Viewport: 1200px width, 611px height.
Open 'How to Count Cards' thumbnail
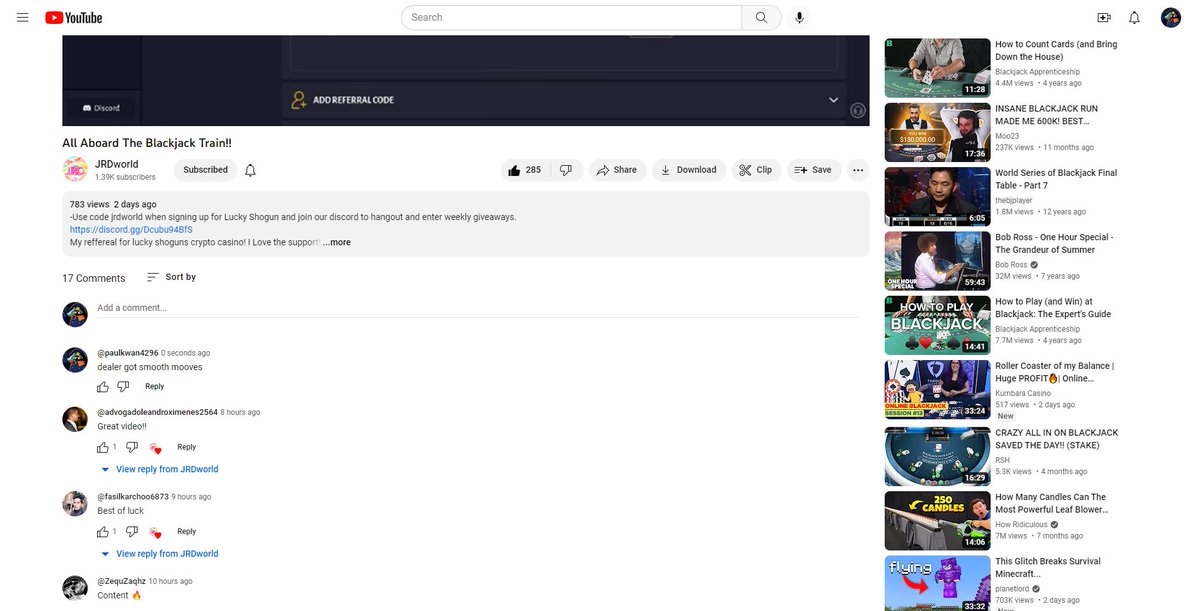(x=937, y=67)
